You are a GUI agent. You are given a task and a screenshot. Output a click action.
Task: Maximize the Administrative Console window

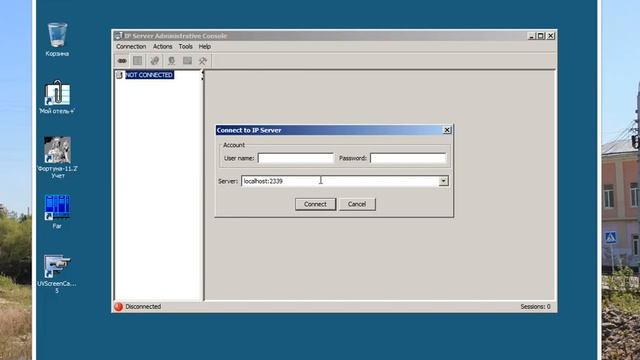(x=541, y=36)
